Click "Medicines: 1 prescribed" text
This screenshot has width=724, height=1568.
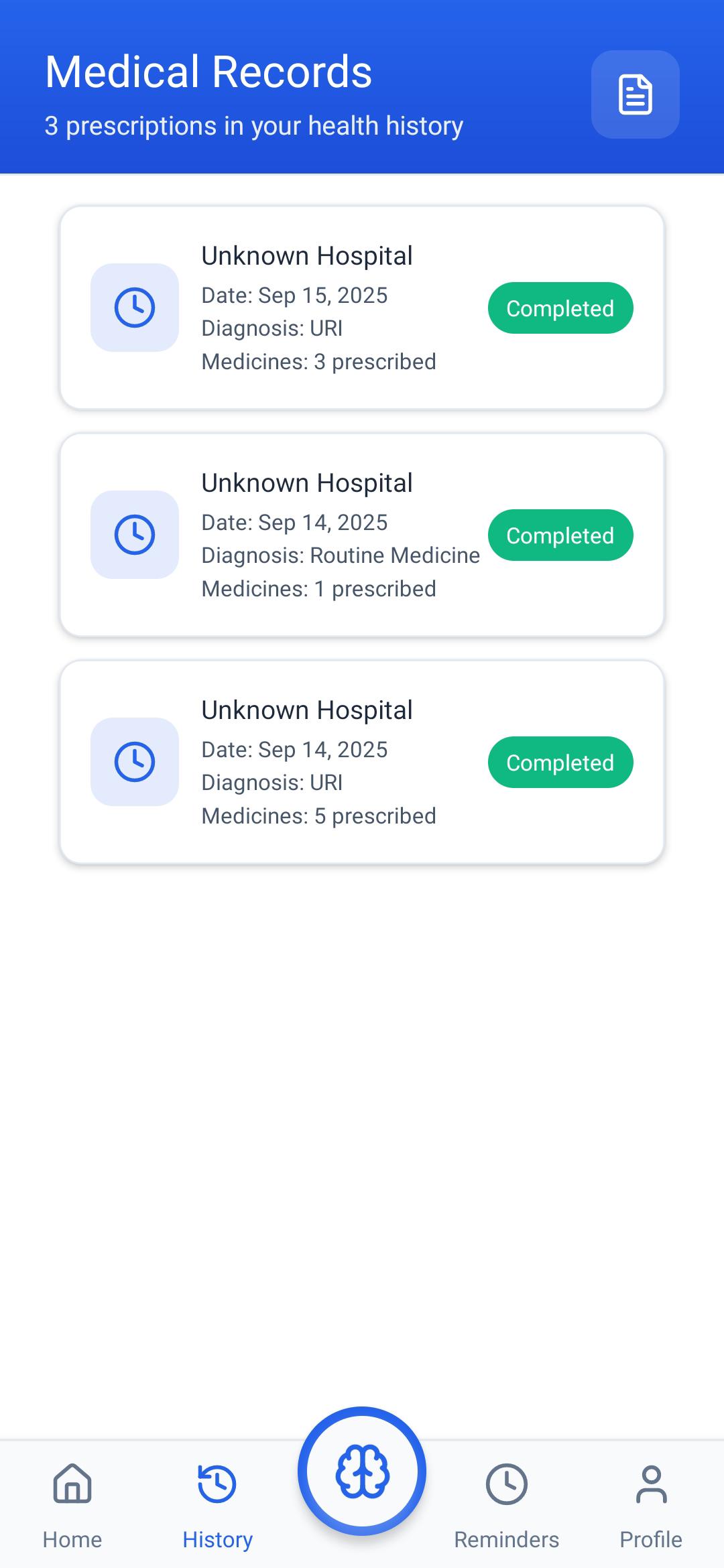coord(319,589)
